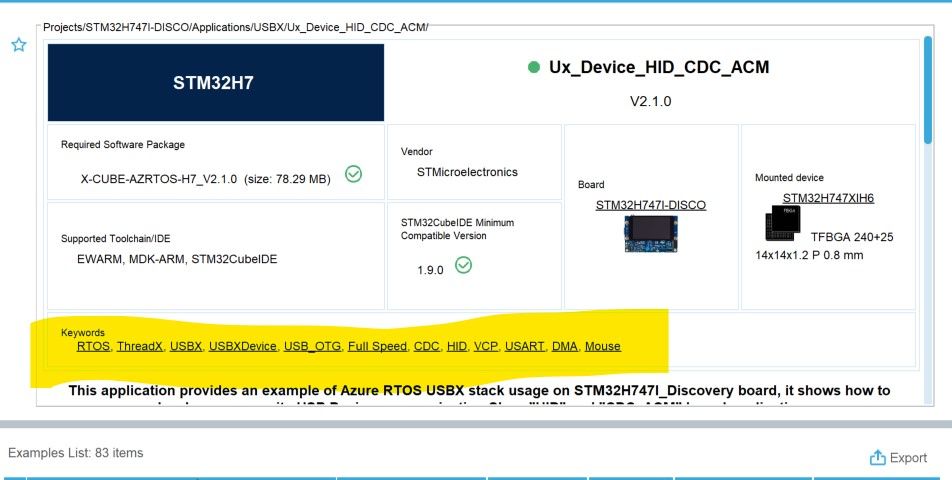Click the green check beside version 1.9.0
This screenshot has width=952, height=480.
tap(463, 265)
